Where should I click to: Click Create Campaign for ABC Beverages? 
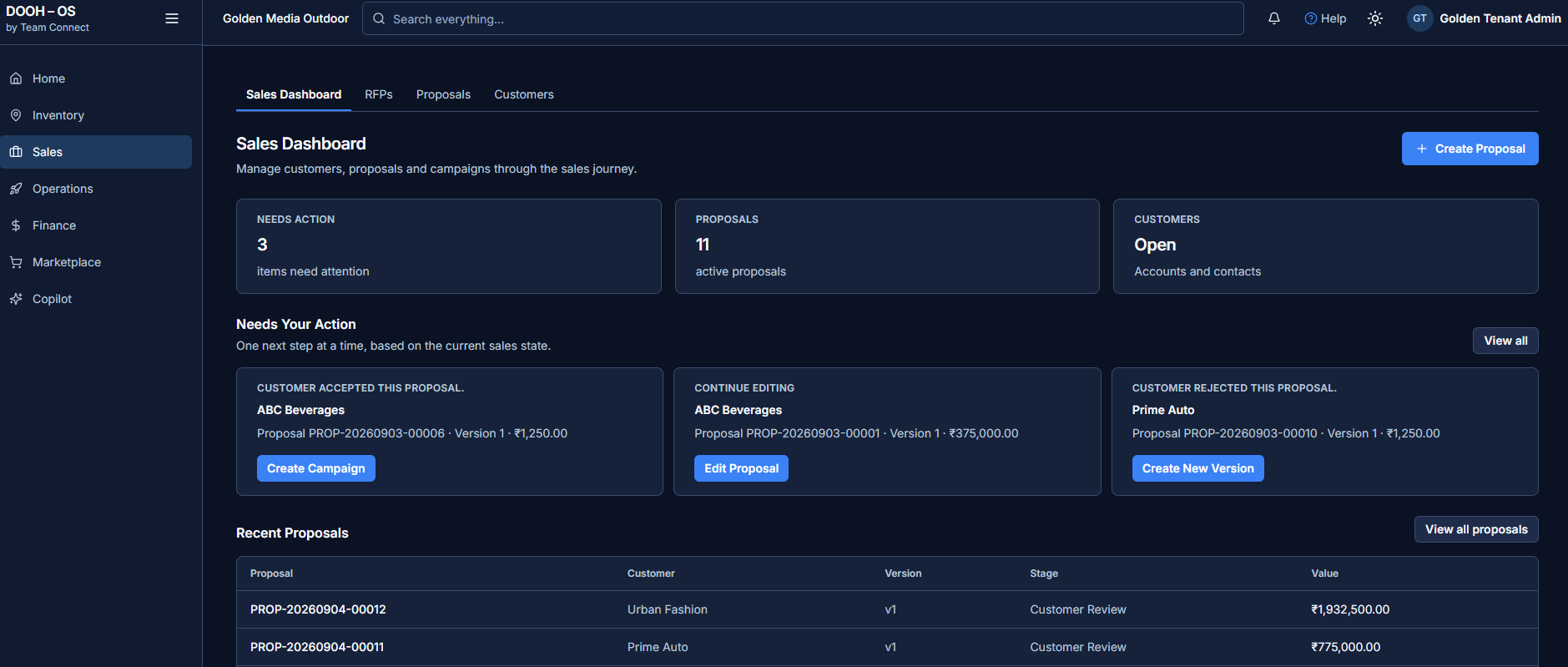(316, 468)
